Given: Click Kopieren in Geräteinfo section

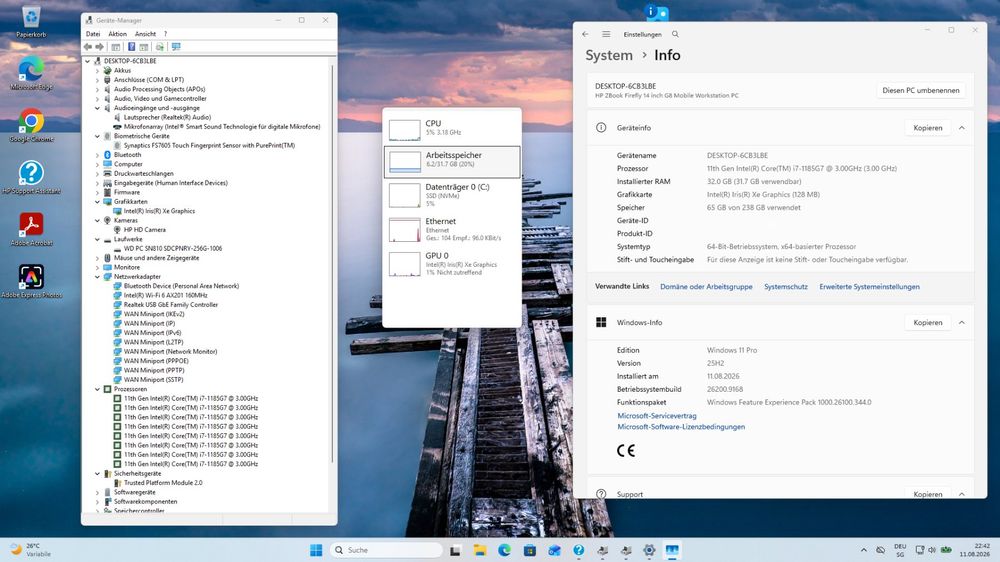Looking at the screenshot, I should (928, 128).
